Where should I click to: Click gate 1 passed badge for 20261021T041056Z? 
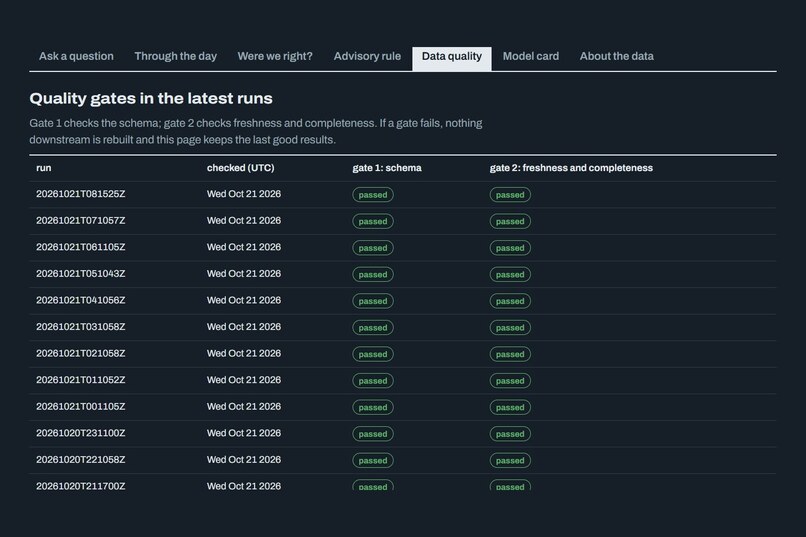[373, 301]
